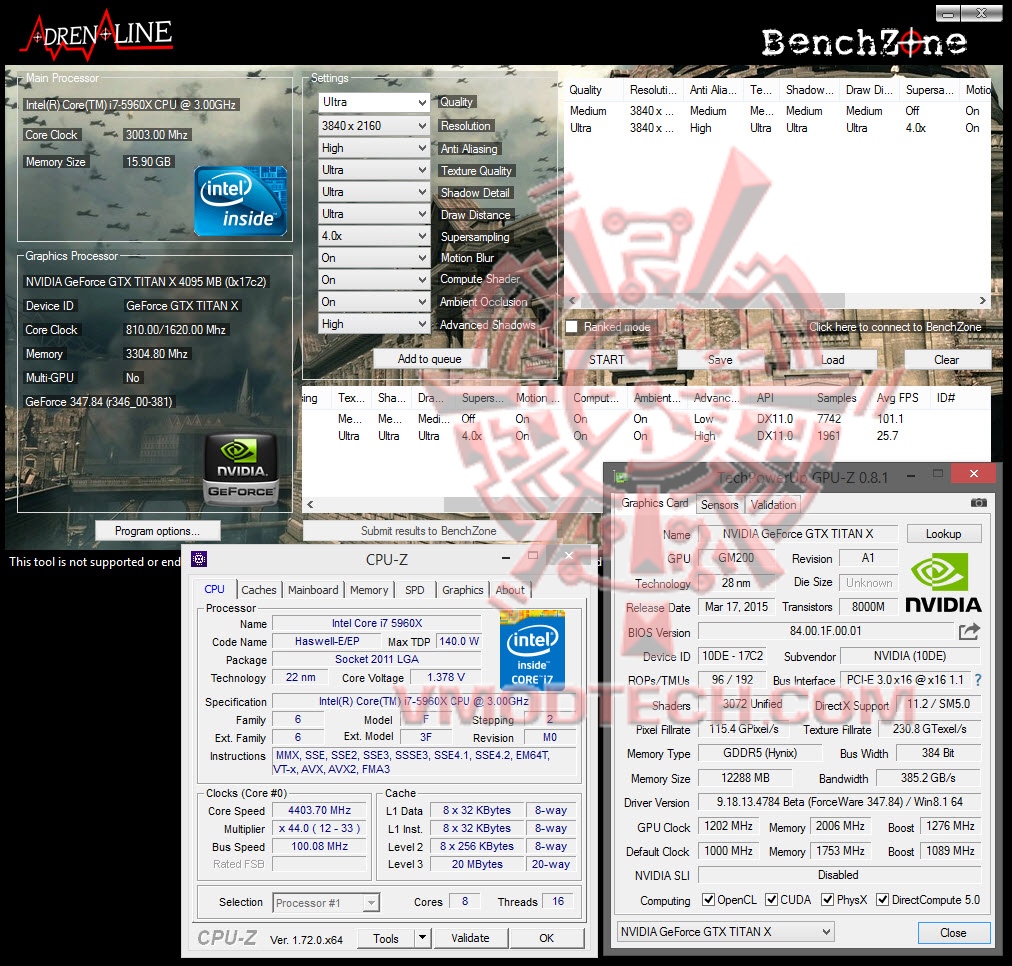This screenshot has height=966, width=1012.
Task: Expand the Advanced Shadows dropdown
Action: point(374,323)
